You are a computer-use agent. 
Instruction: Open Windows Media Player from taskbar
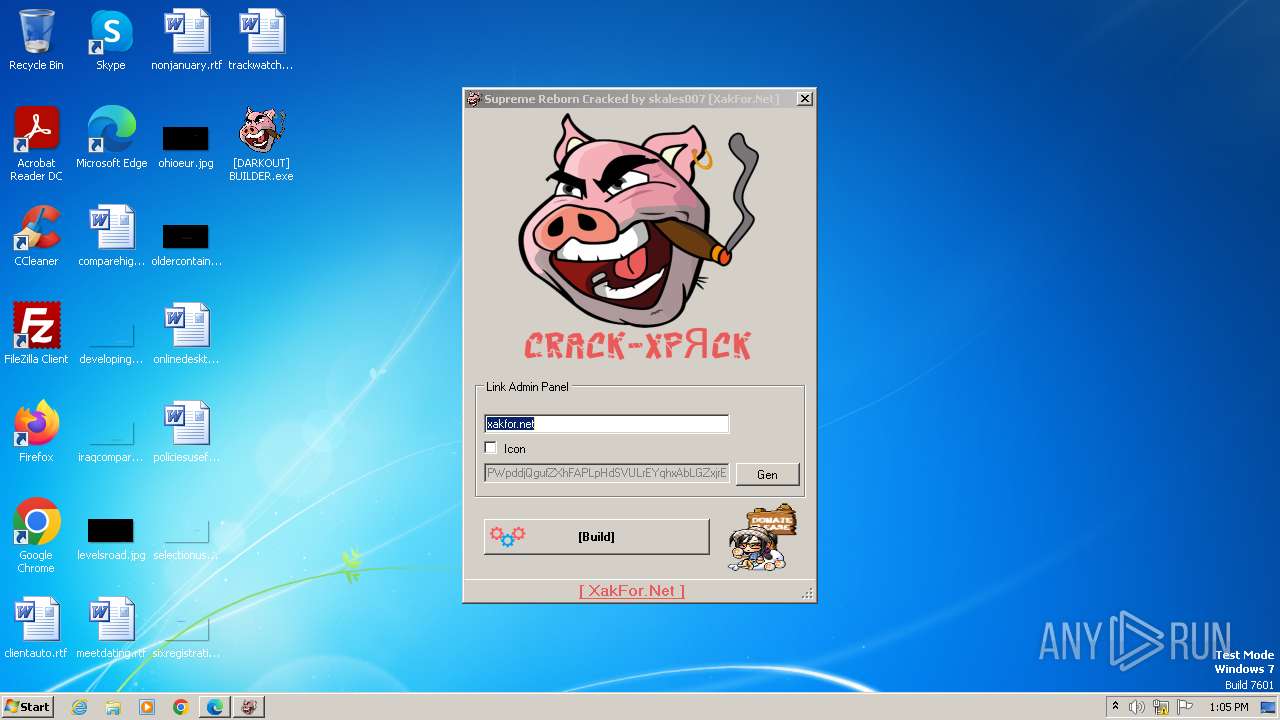[x=147, y=707]
